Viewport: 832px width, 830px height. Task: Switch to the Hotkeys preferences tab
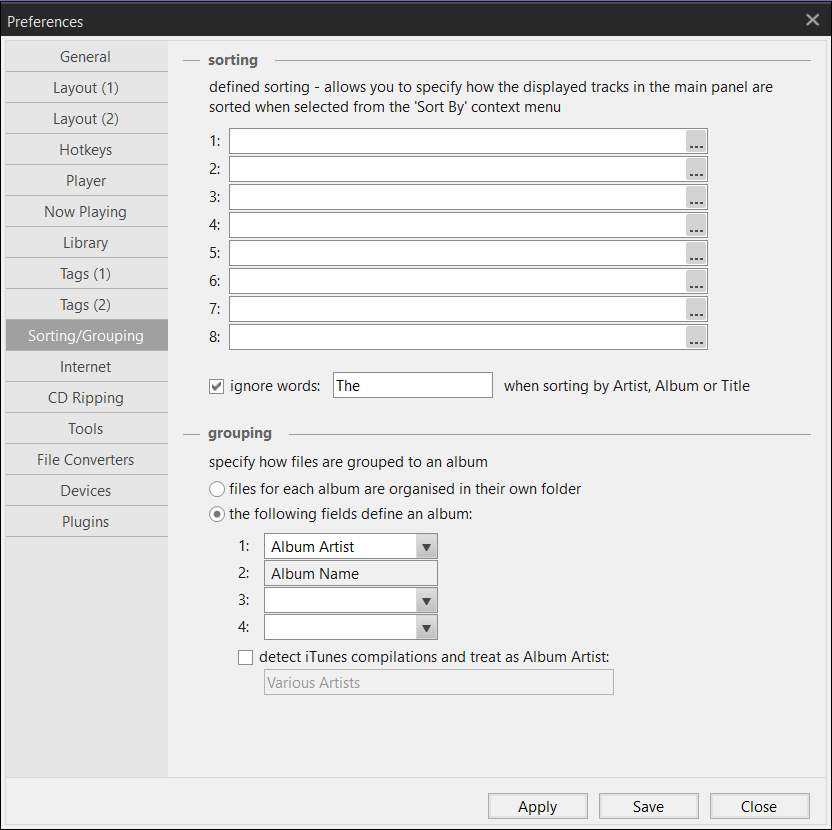(x=86, y=150)
